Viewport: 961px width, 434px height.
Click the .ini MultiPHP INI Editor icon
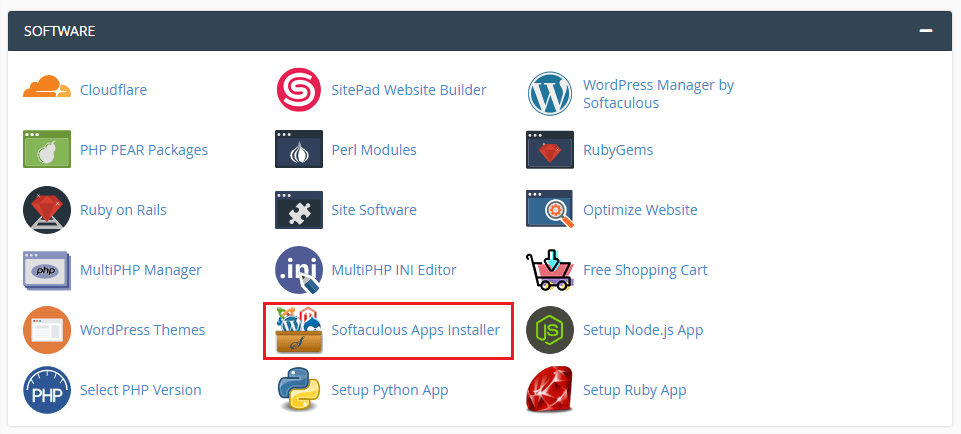(298, 270)
